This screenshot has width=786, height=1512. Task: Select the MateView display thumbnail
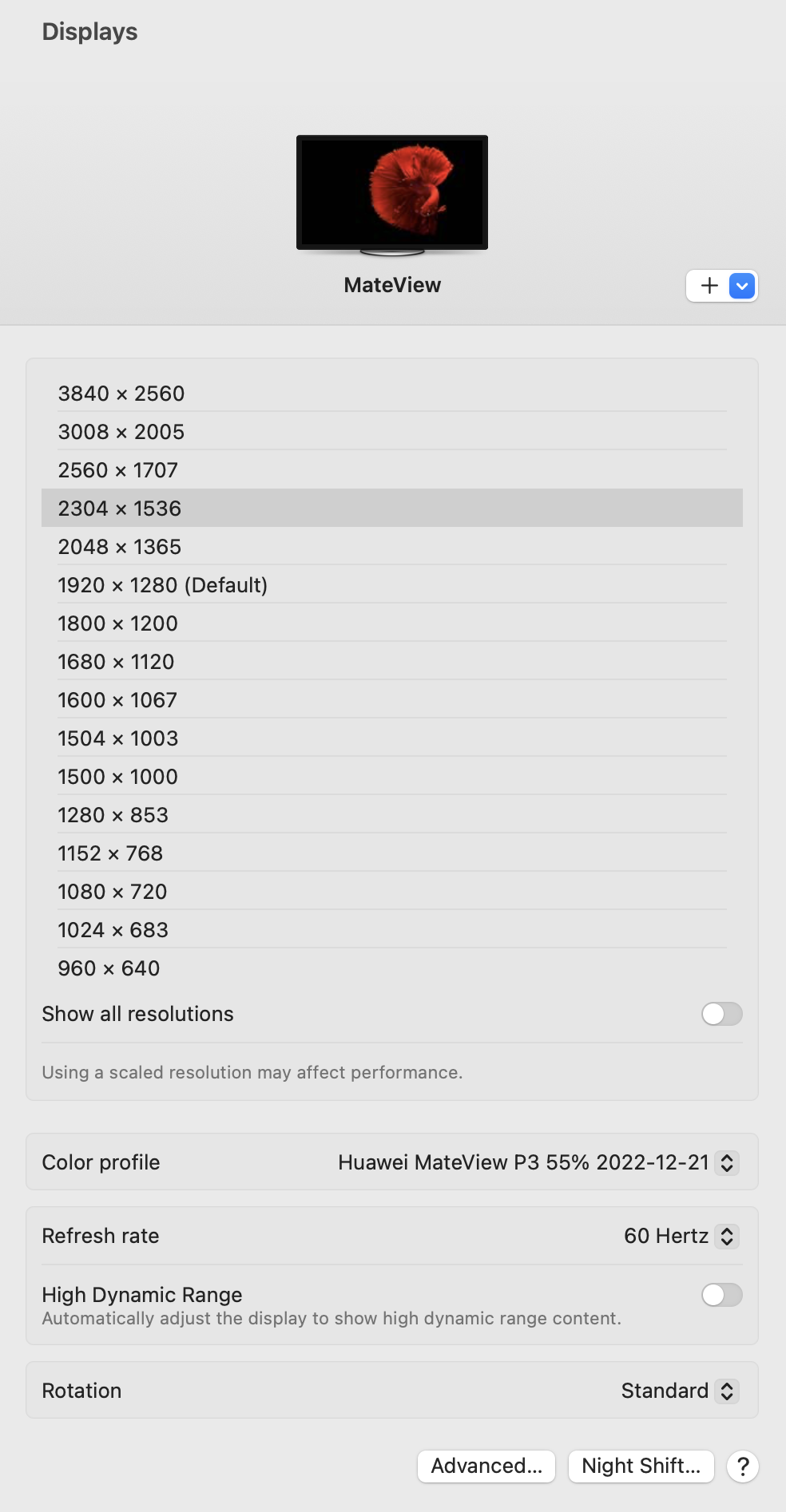click(x=392, y=192)
